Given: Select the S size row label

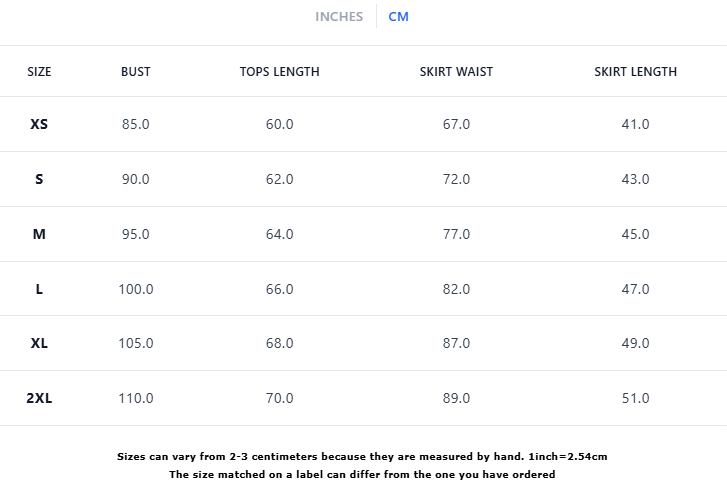Looking at the screenshot, I should 39,180.
